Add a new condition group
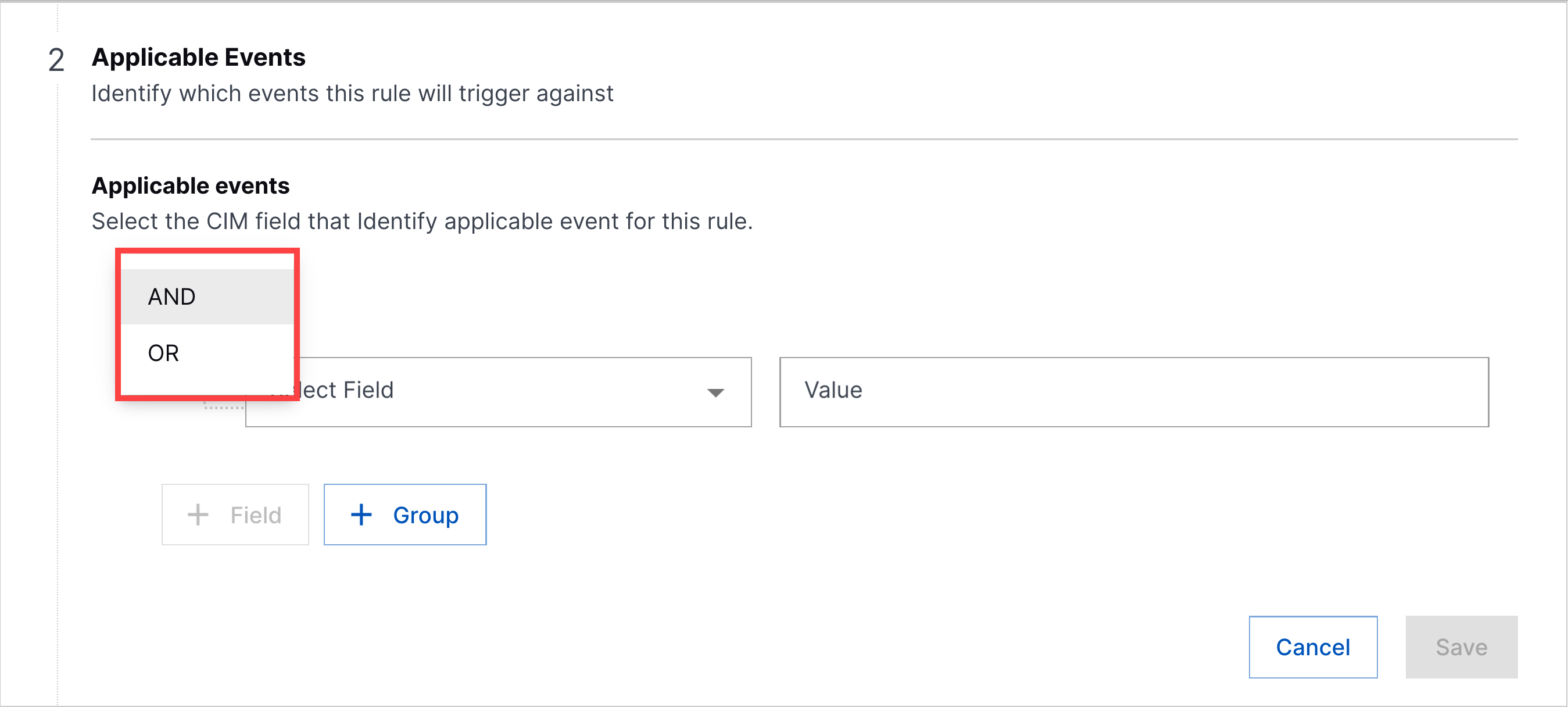 (x=404, y=515)
